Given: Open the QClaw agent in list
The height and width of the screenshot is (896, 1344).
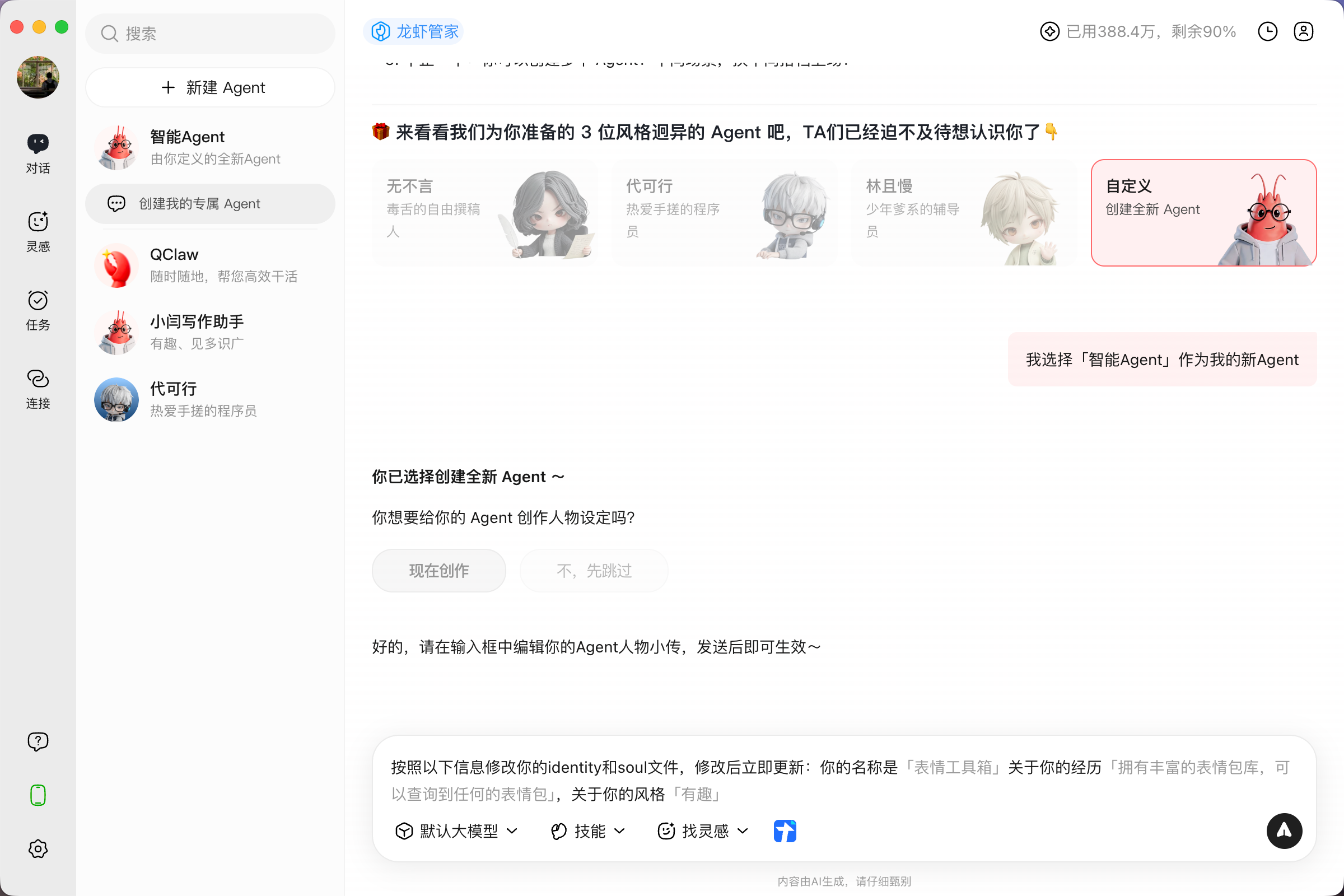Looking at the screenshot, I should tap(209, 265).
